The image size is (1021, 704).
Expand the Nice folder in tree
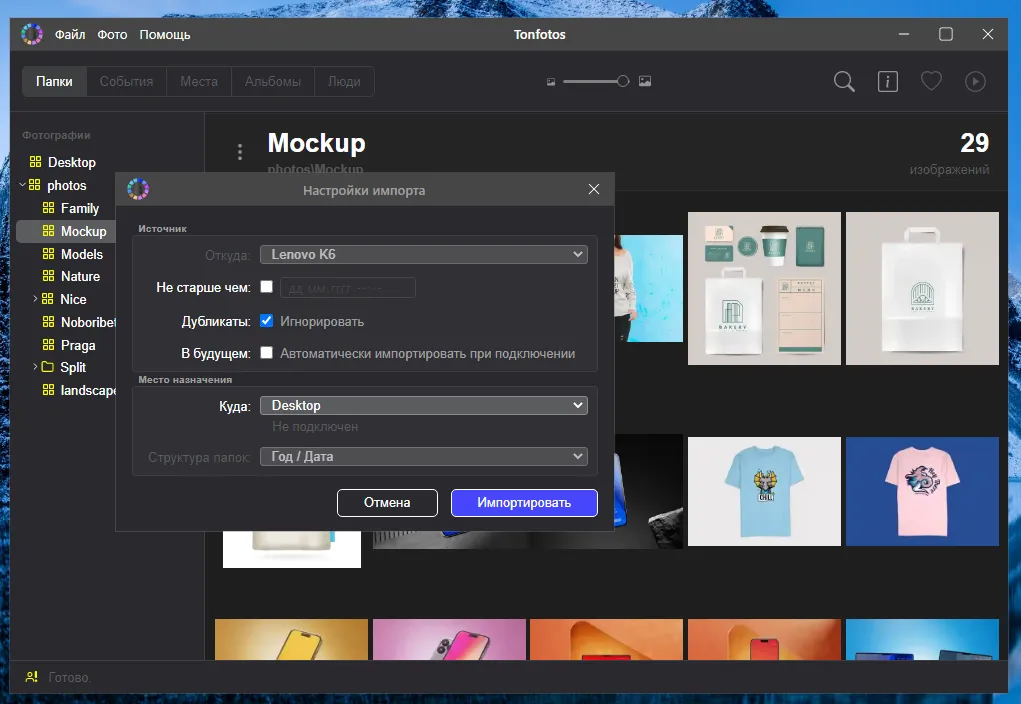tap(35, 299)
